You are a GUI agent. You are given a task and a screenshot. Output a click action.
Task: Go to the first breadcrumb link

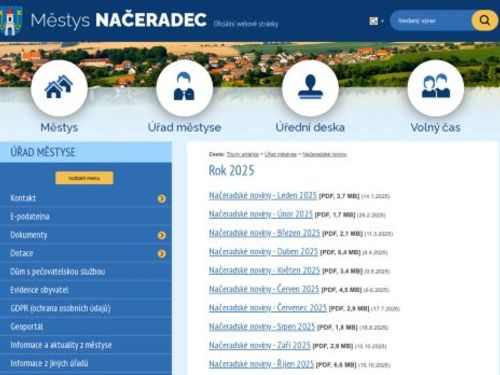click(243, 154)
